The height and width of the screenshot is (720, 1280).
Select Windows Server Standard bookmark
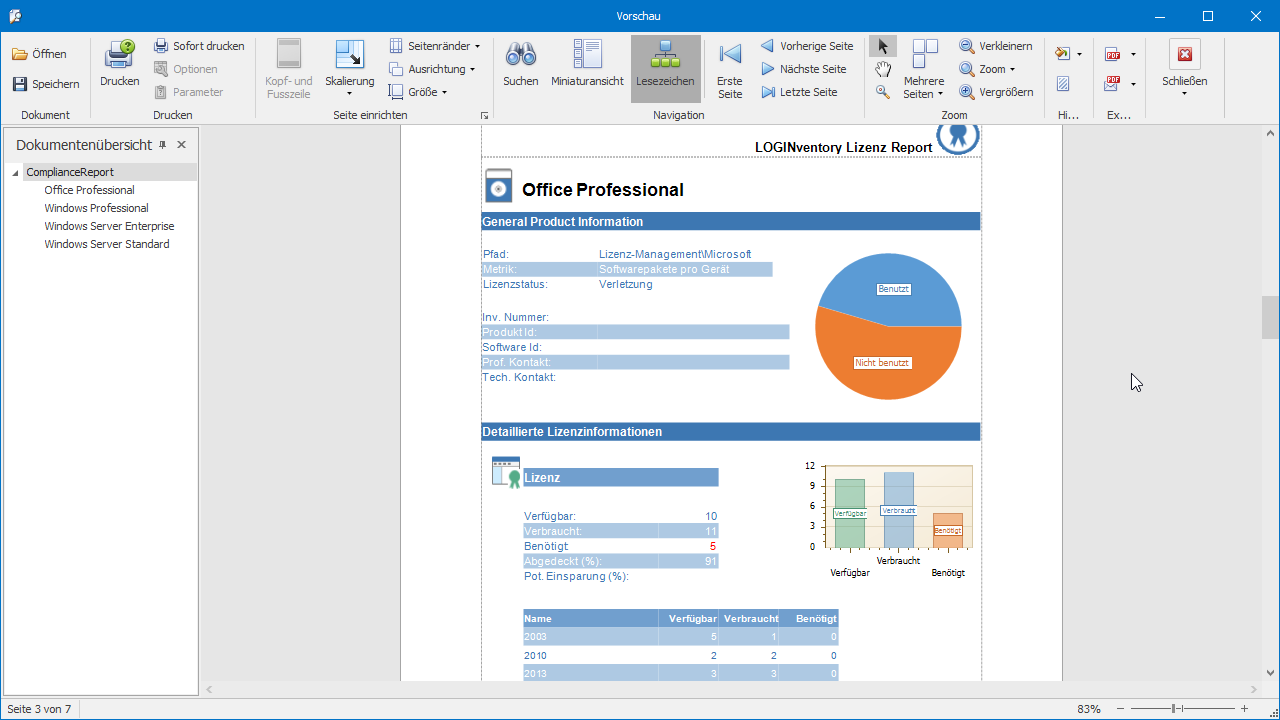click(x=107, y=244)
